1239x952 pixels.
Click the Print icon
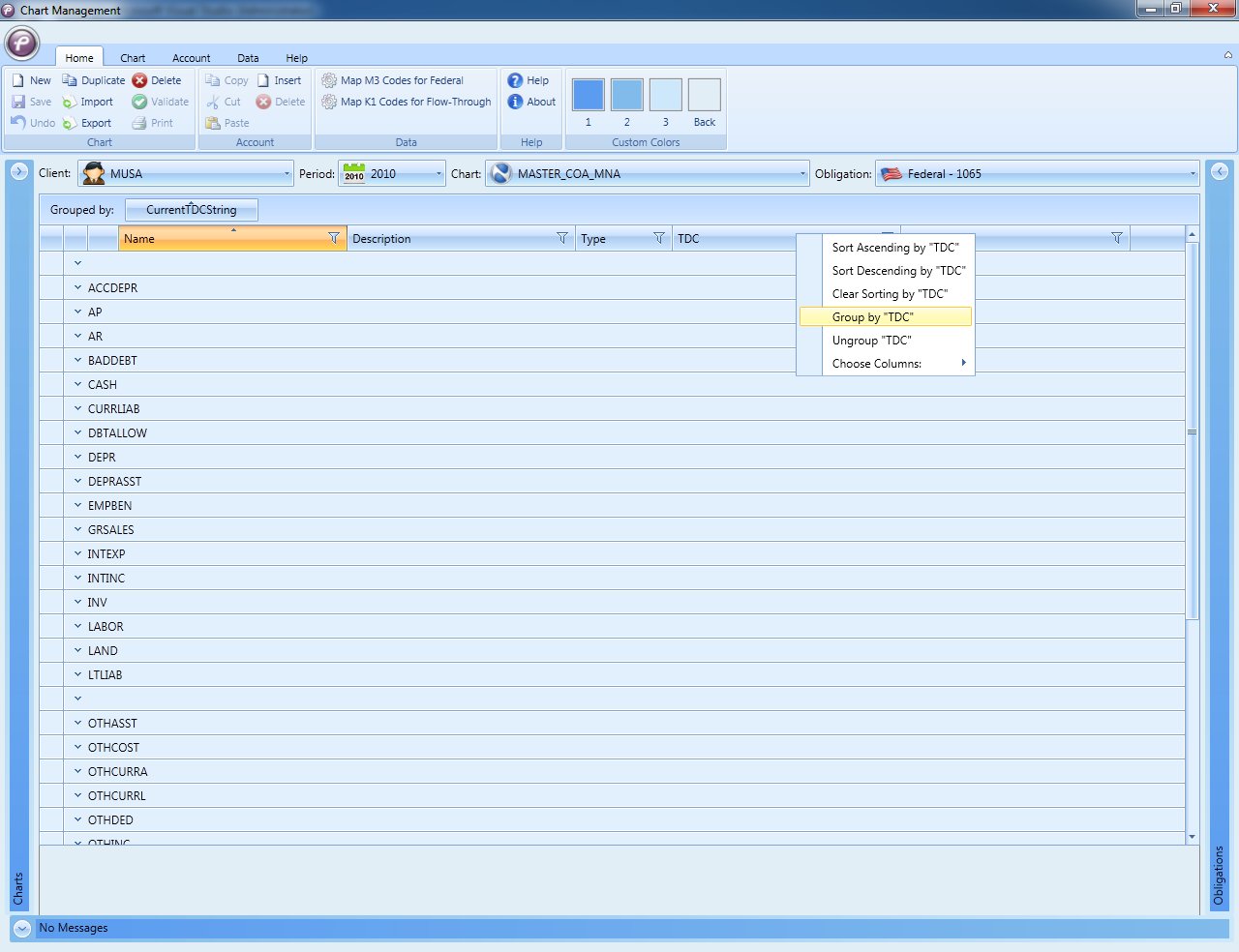(139, 123)
